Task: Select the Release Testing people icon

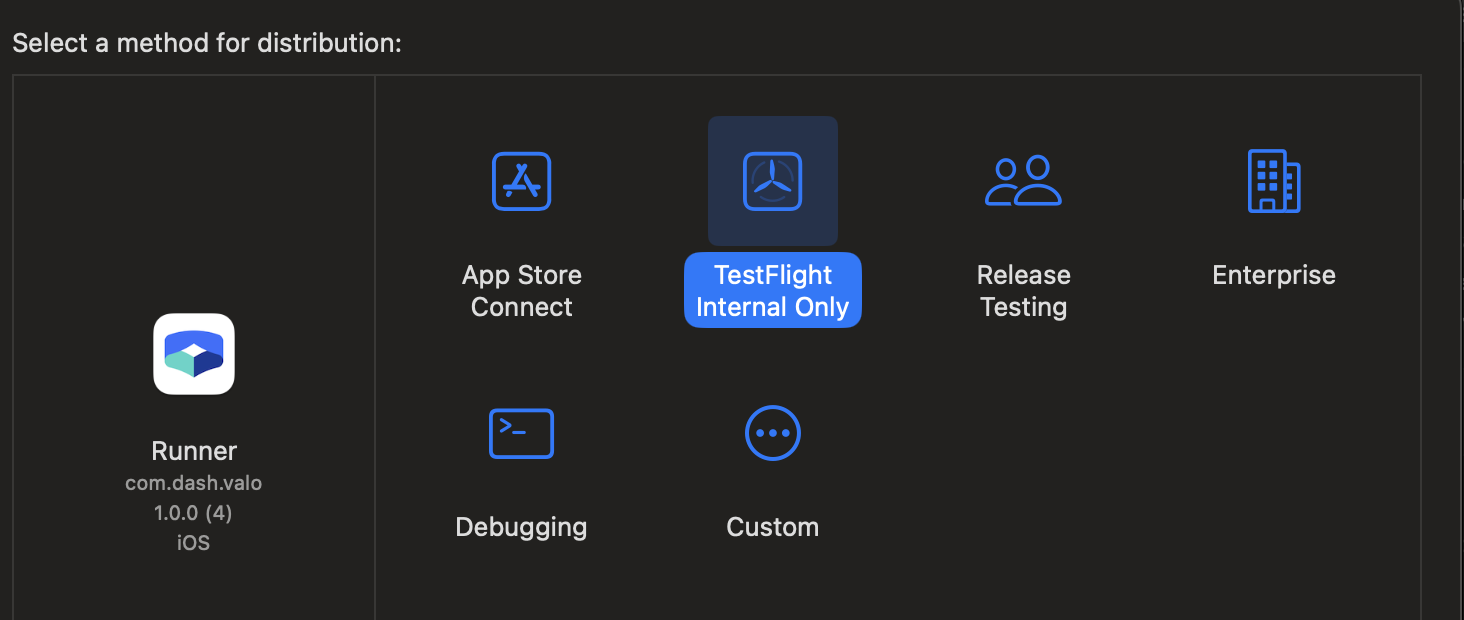Action: tap(1023, 181)
